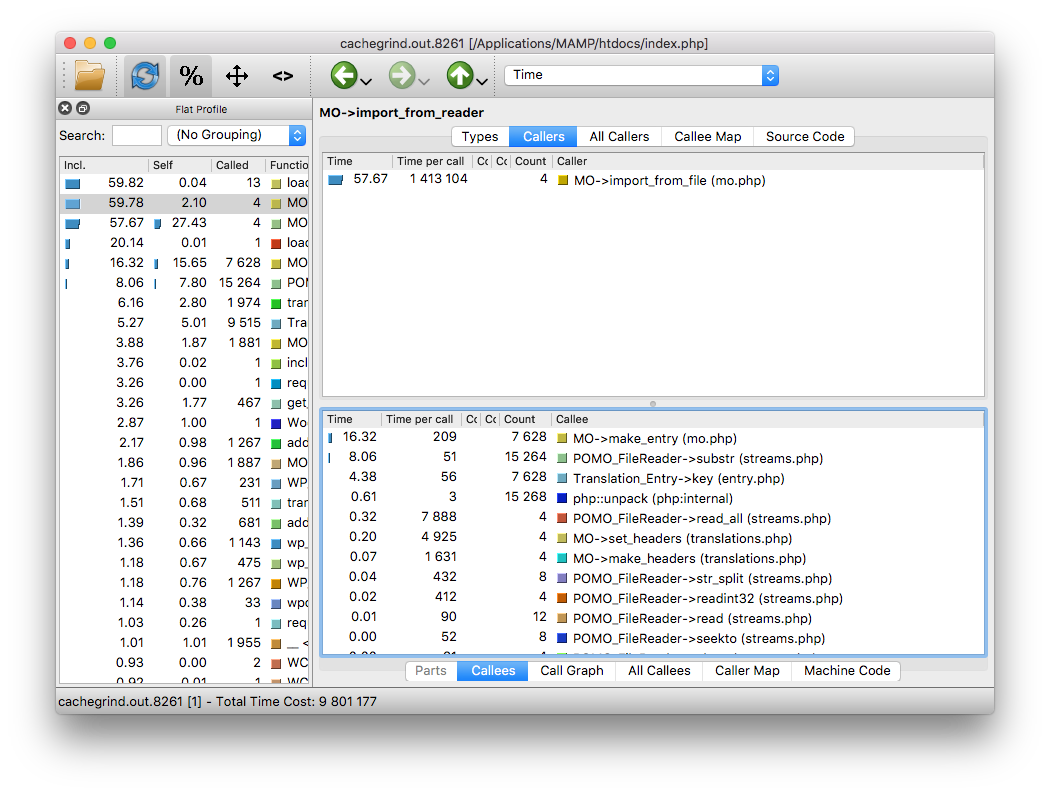Go back with the green left arrow
Image resolution: width=1050 pixels, height=794 pixels.
344,75
